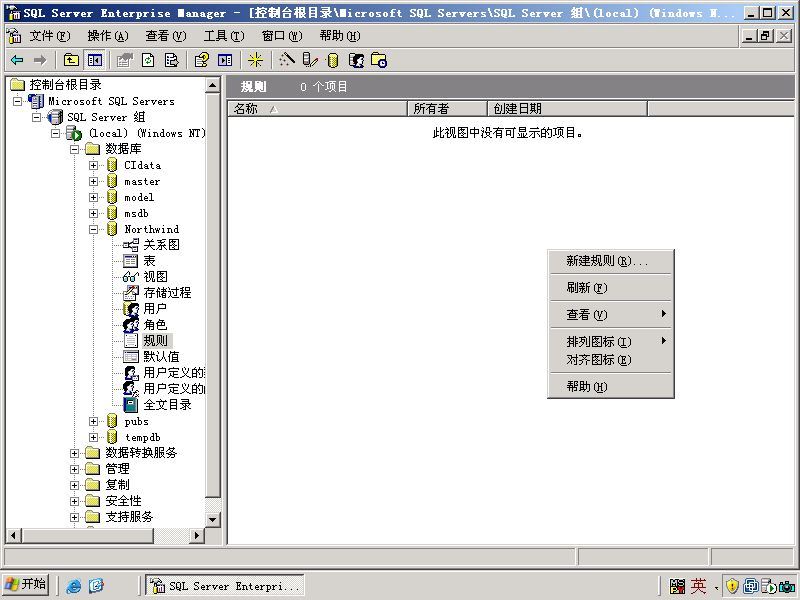
Task: Expand the CIdata database node
Action: point(93,165)
